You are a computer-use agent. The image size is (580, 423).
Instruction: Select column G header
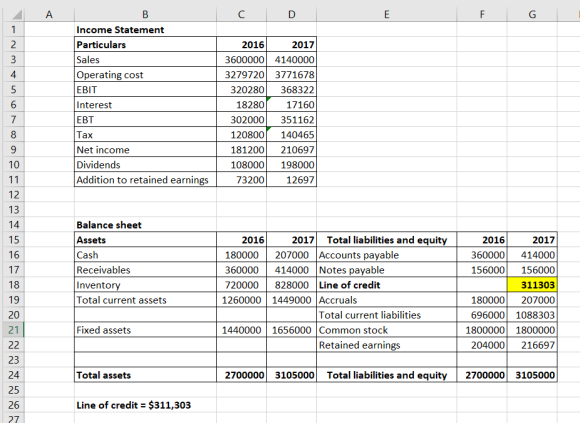(x=532, y=14)
